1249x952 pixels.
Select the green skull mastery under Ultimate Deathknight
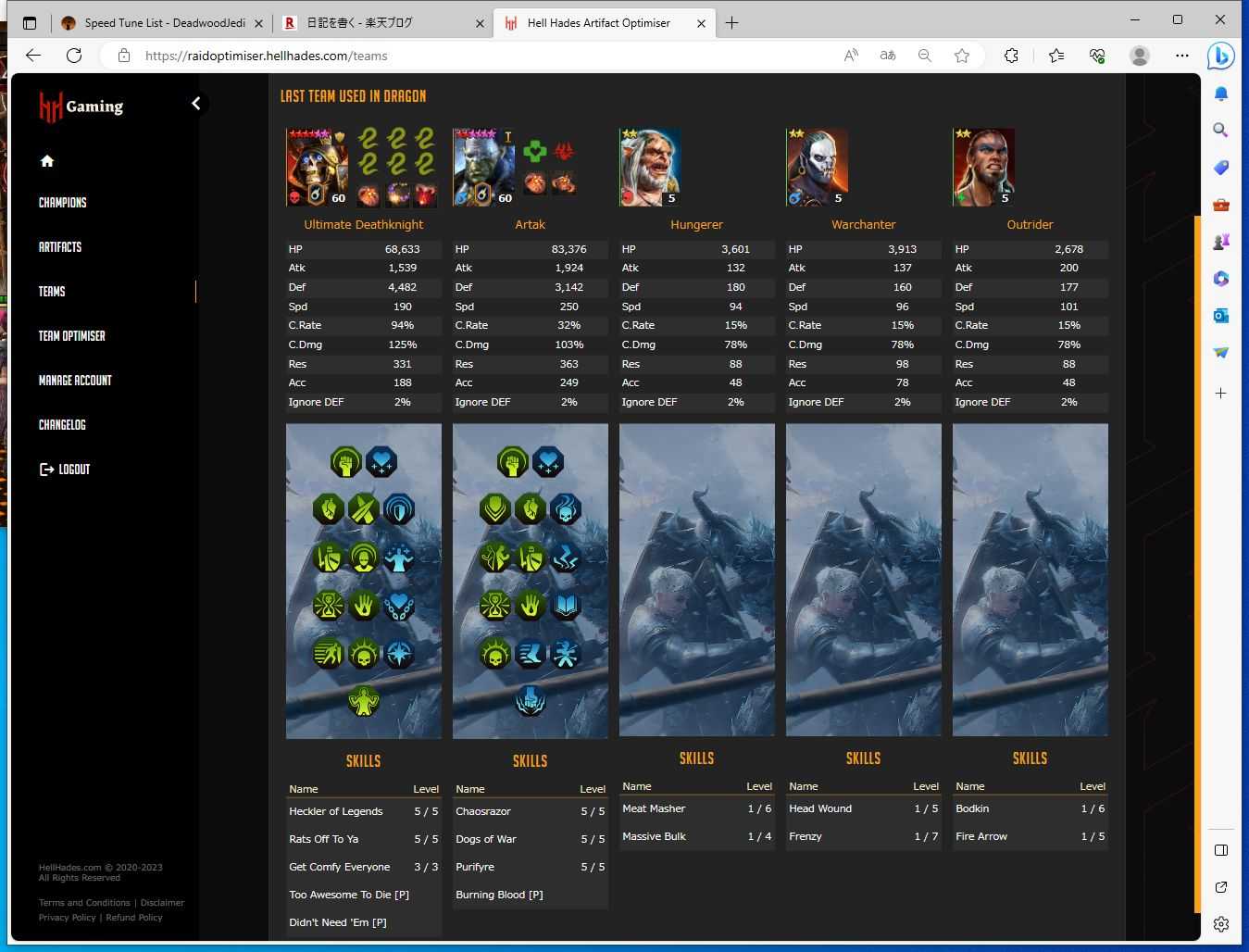click(363, 654)
